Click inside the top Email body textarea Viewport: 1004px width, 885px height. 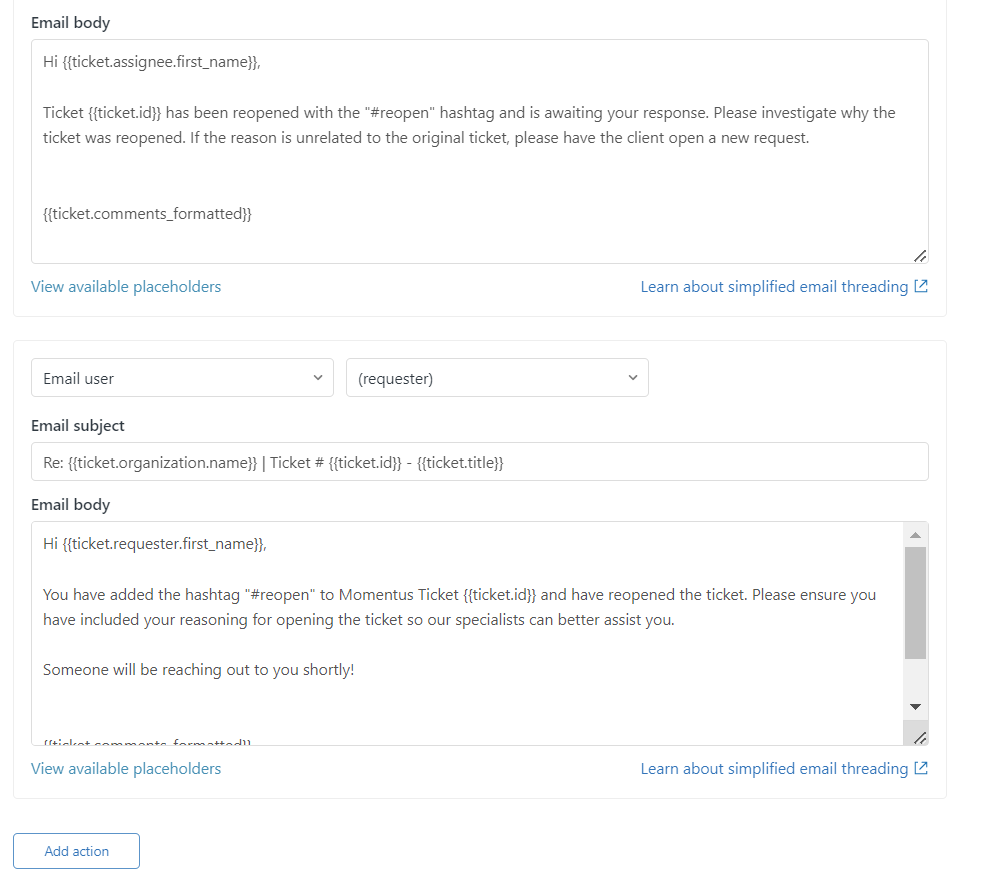click(480, 150)
